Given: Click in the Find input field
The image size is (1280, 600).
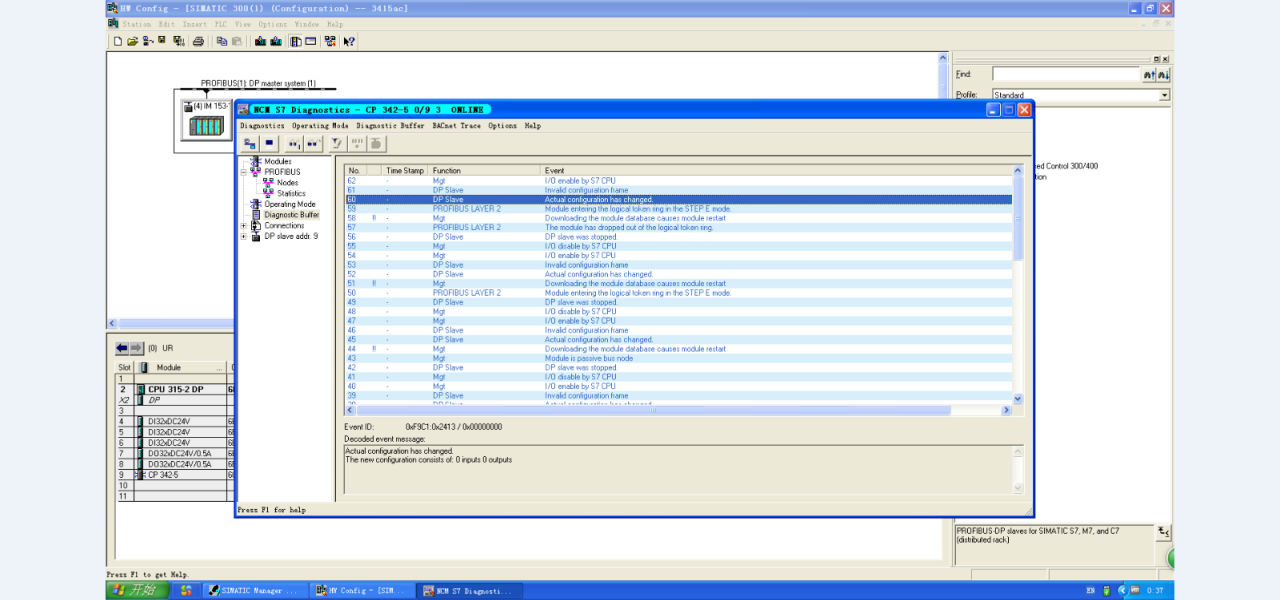Looking at the screenshot, I should (x=1065, y=74).
